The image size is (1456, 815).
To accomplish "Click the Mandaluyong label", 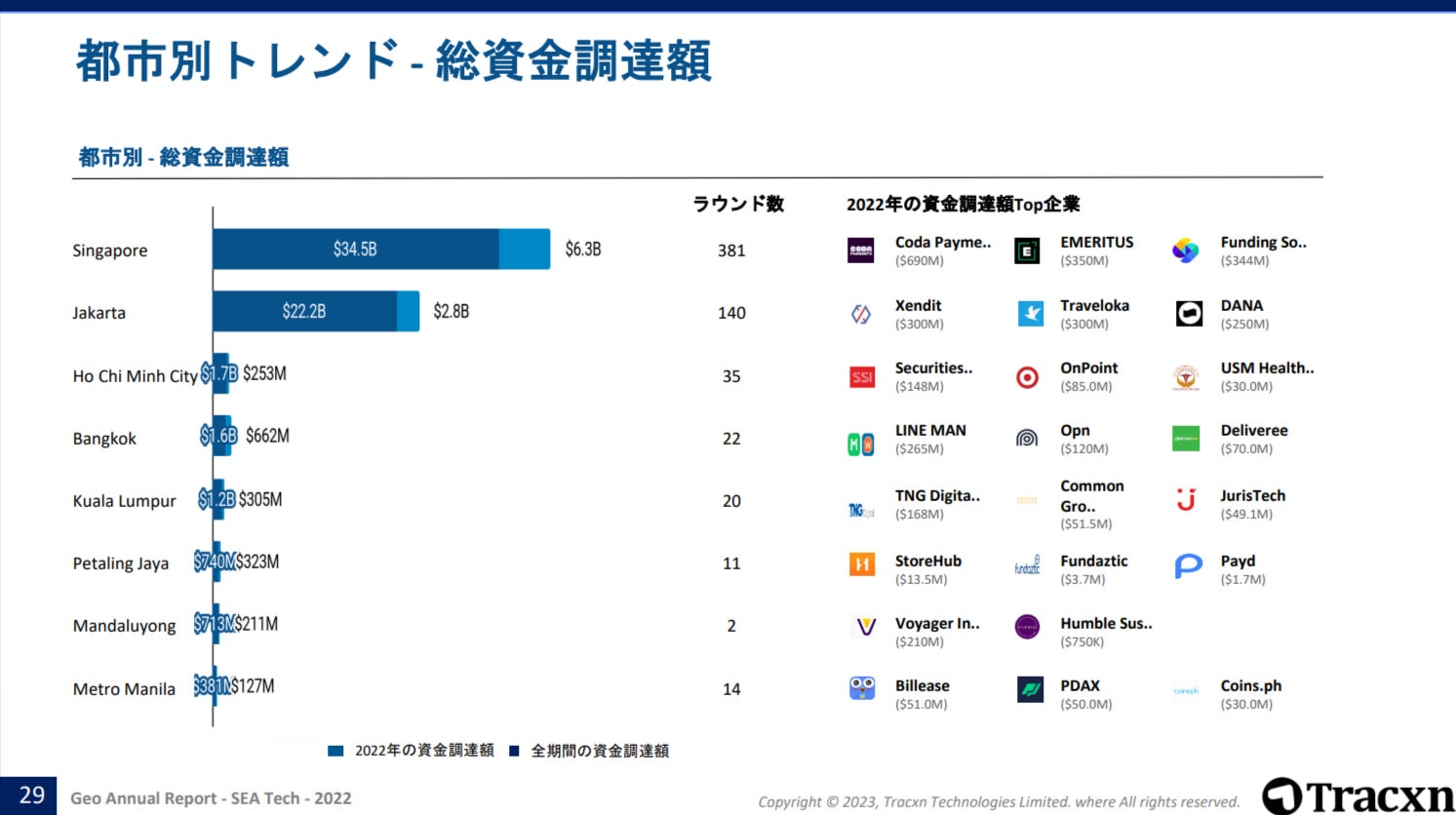I will pos(125,626).
